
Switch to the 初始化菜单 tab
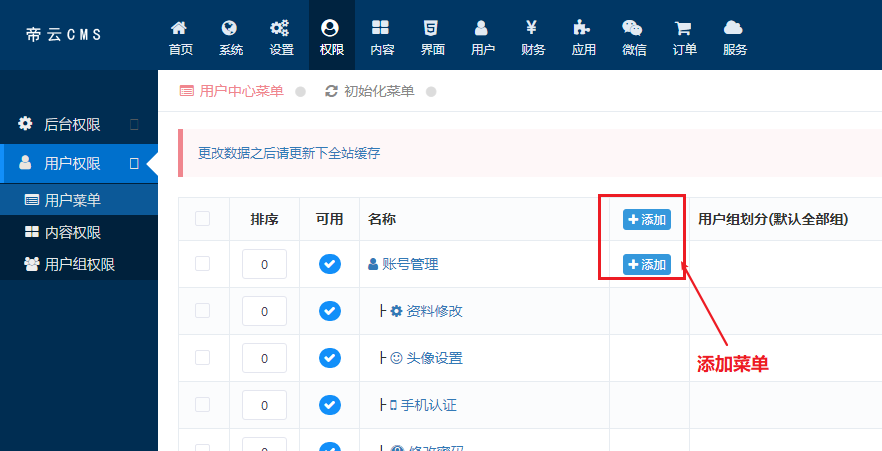click(379, 91)
